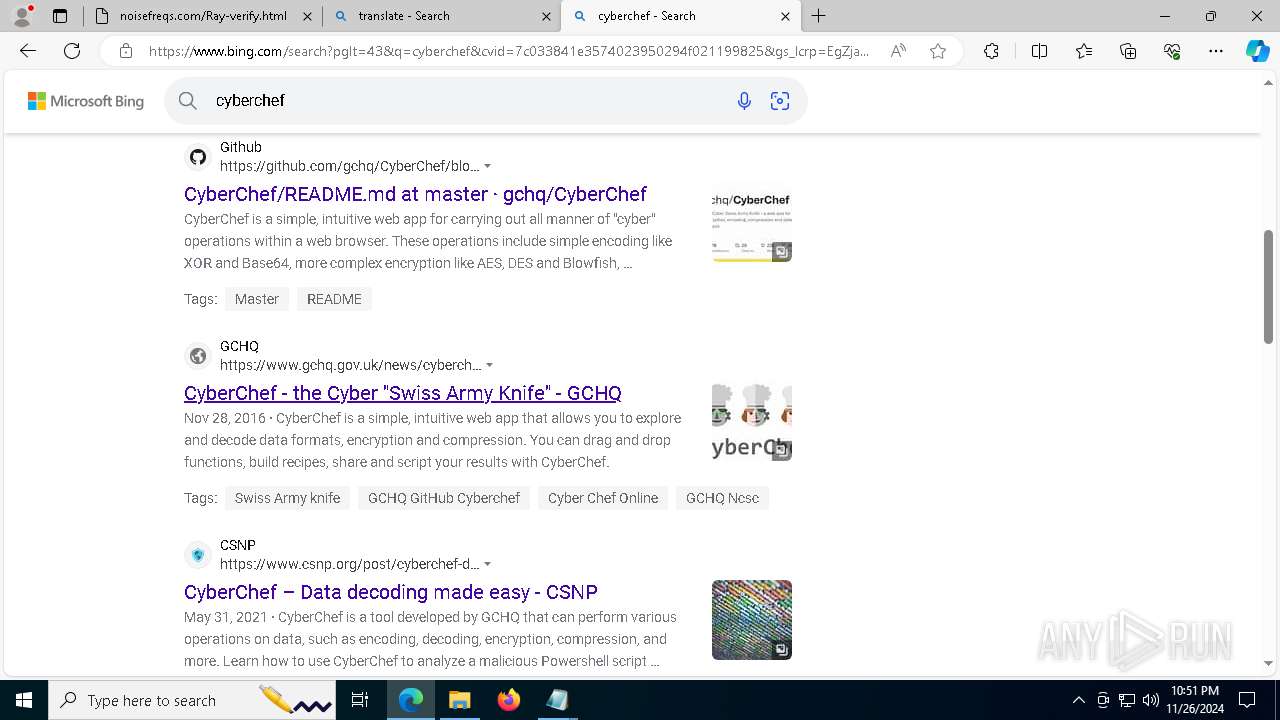
Task: Expand dropdown arrow next to csnp.org URL
Action: pos(488,564)
